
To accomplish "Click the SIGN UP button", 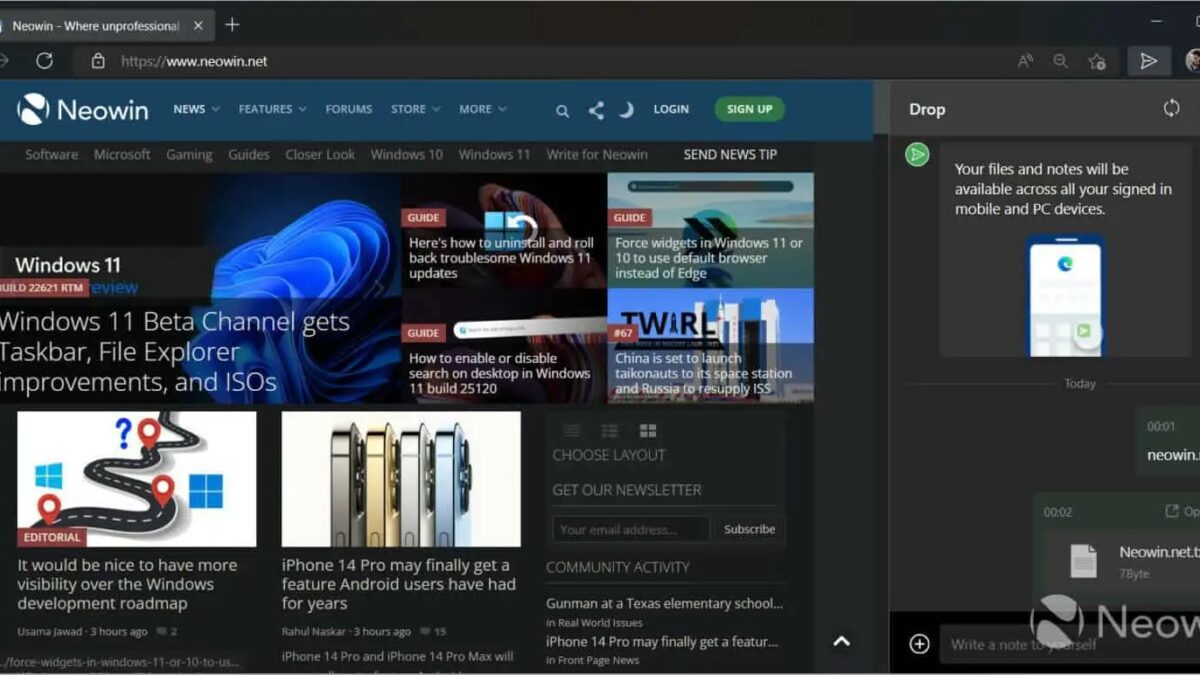I will [x=749, y=109].
